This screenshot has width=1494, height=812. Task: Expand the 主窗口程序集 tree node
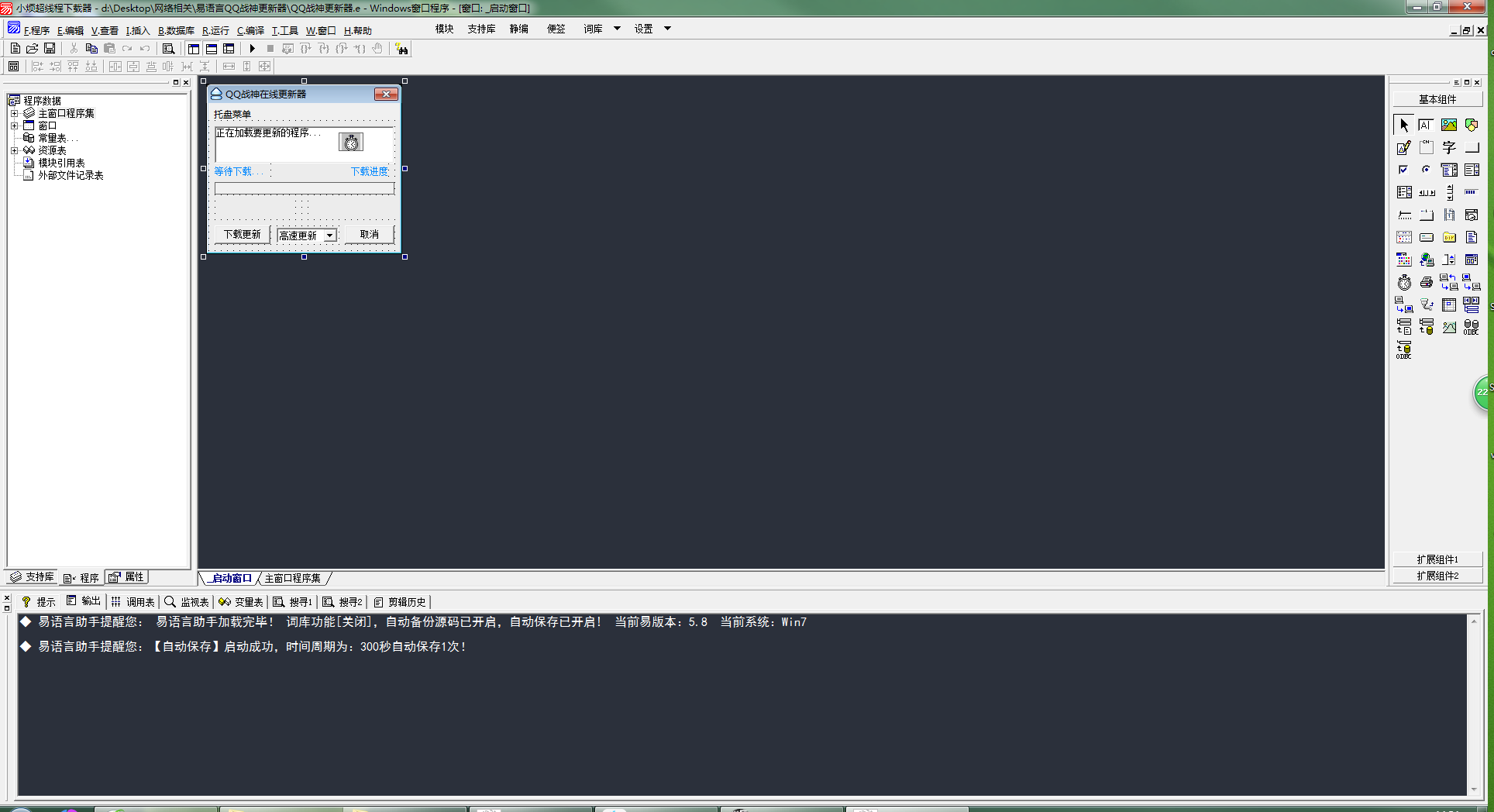coord(14,113)
